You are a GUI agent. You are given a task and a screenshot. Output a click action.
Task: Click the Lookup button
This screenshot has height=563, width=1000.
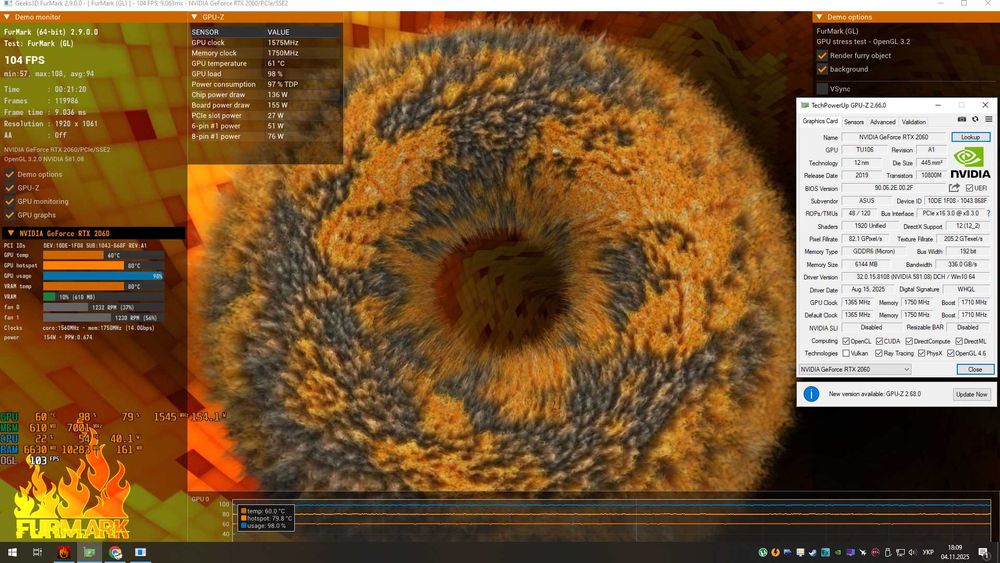click(970, 137)
